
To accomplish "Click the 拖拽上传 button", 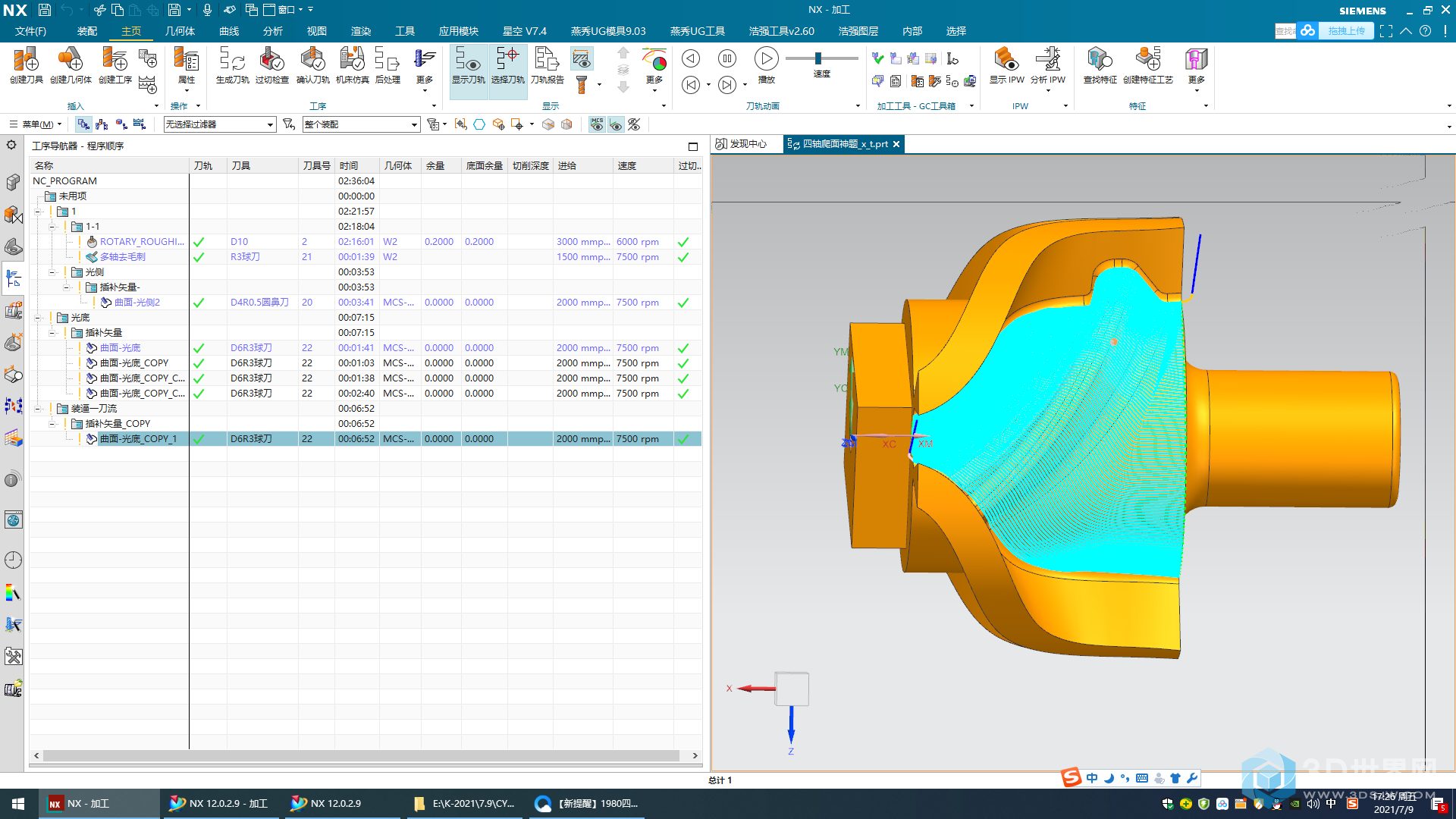I will click(1346, 31).
